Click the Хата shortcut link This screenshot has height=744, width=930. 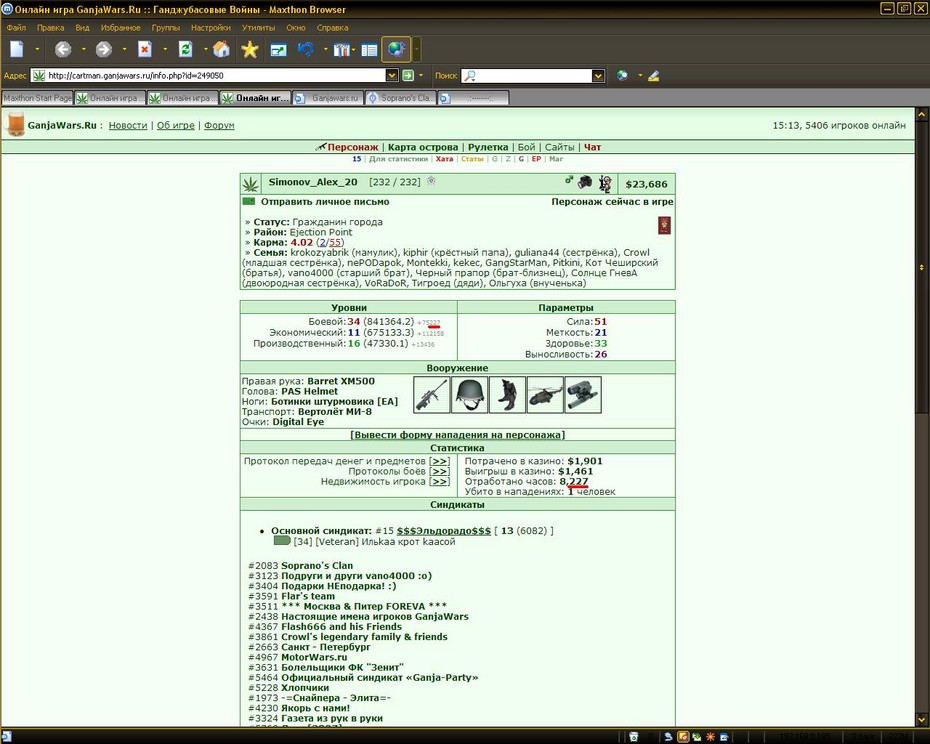click(x=444, y=159)
